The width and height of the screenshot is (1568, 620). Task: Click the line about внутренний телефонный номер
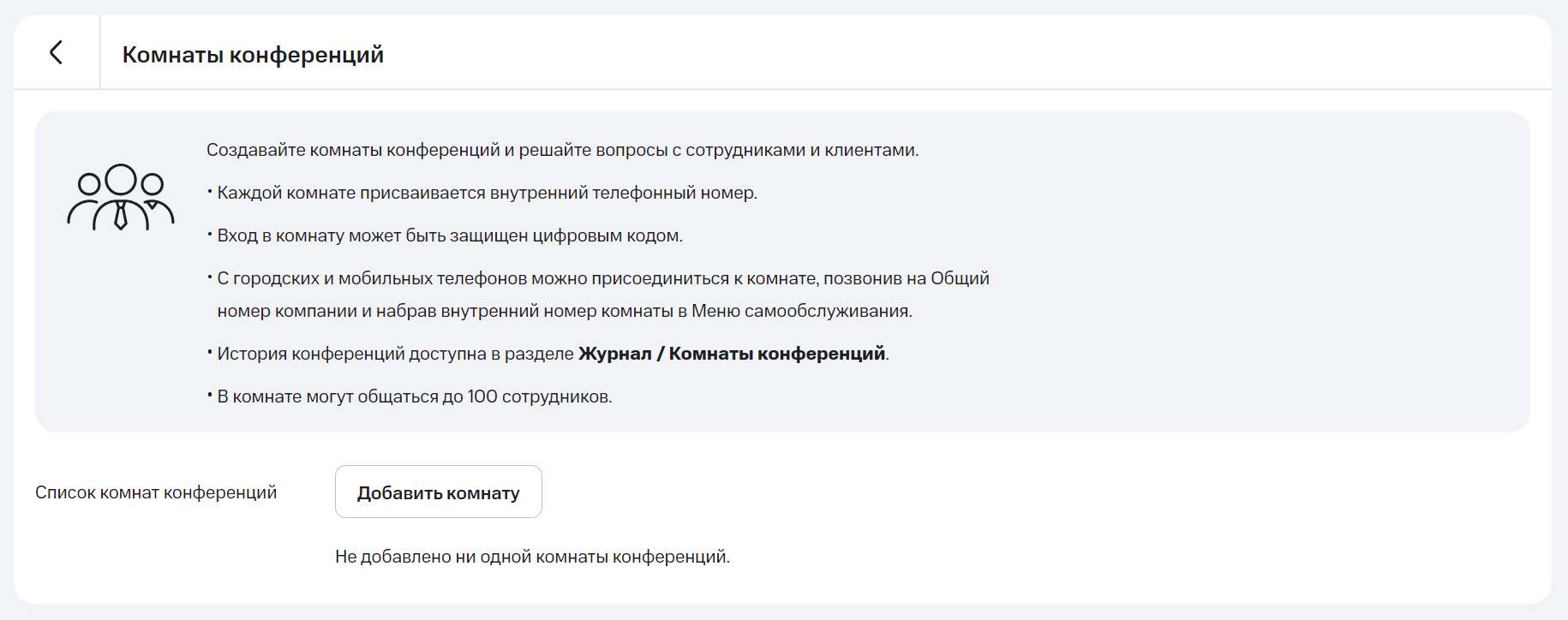[487, 193]
